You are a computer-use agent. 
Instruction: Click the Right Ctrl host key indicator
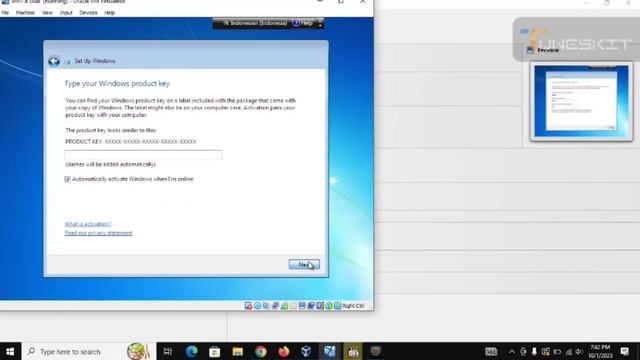pyautogui.click(x=353, y=306)
